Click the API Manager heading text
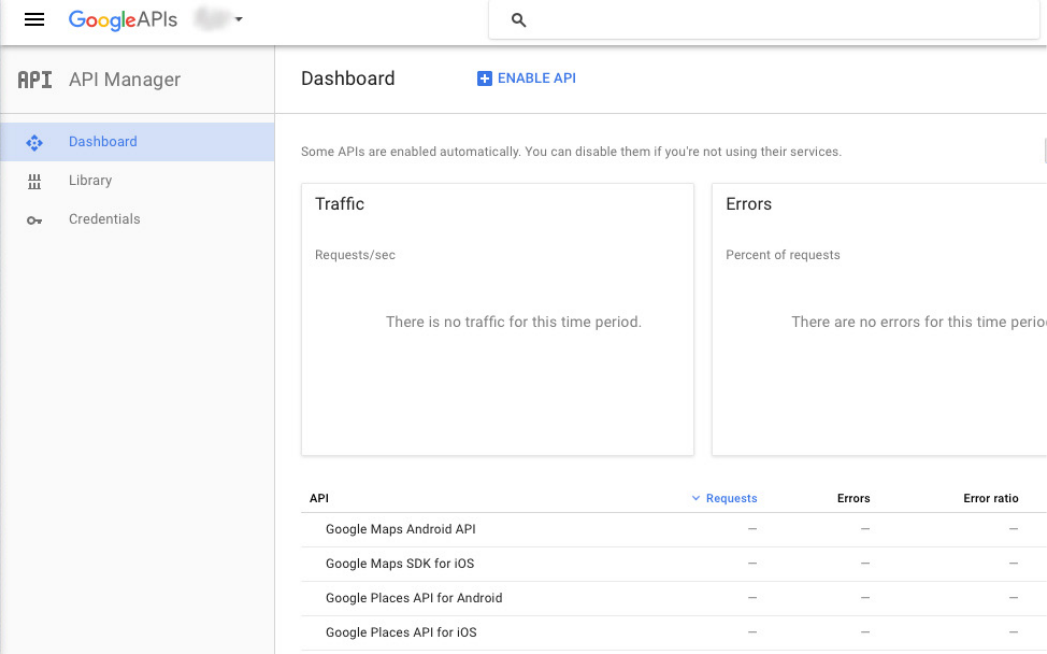1047x654 pixels. click(x=124, y=79)
